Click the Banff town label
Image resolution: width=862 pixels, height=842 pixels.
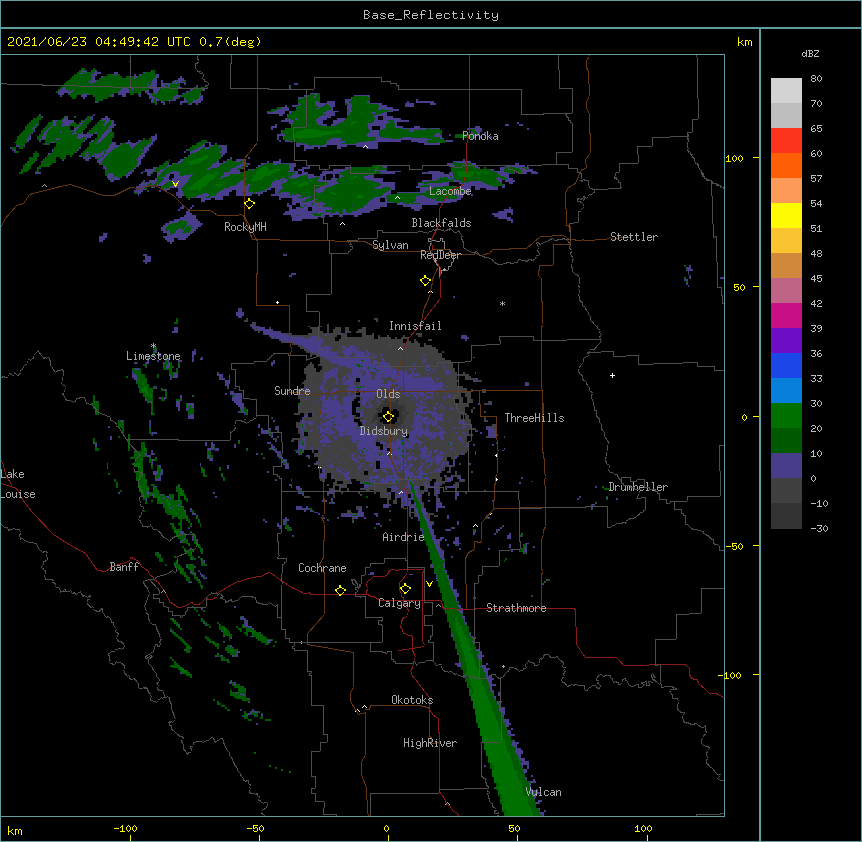click(124, 567)
